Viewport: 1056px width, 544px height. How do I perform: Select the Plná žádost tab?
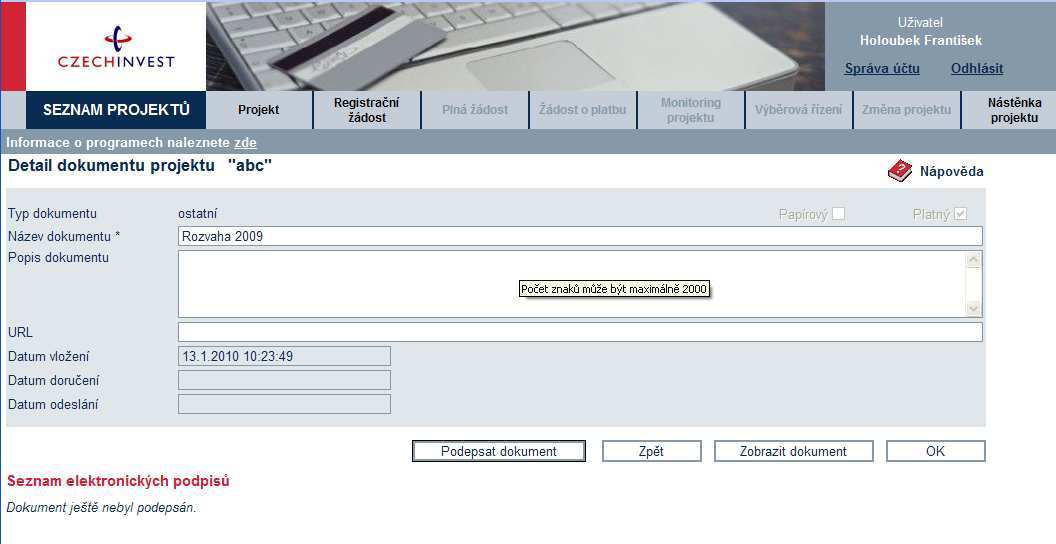(475, 110)
